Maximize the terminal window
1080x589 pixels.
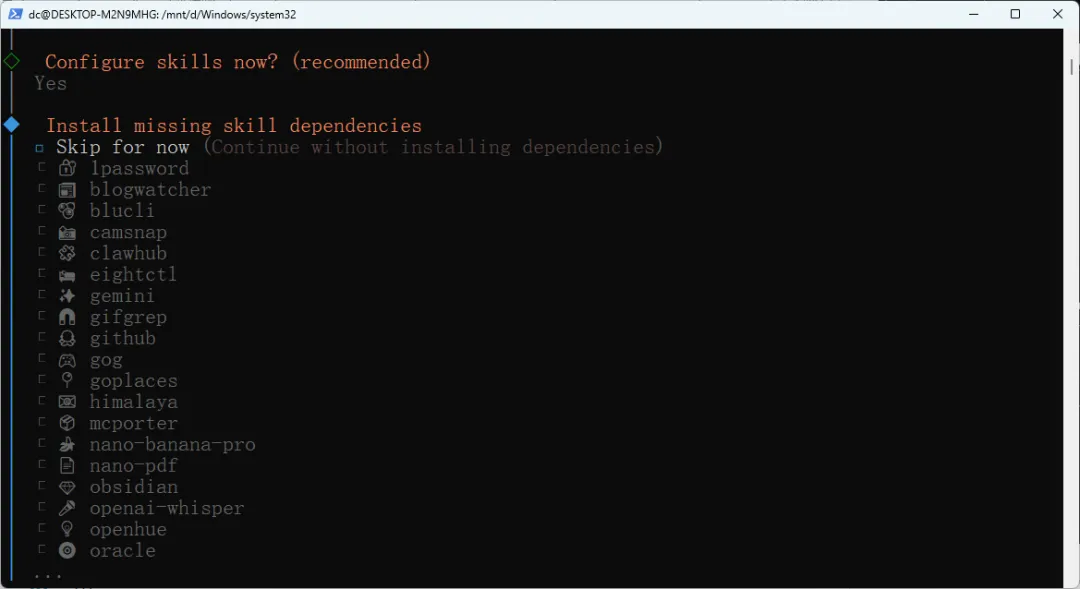(1015, 14)
